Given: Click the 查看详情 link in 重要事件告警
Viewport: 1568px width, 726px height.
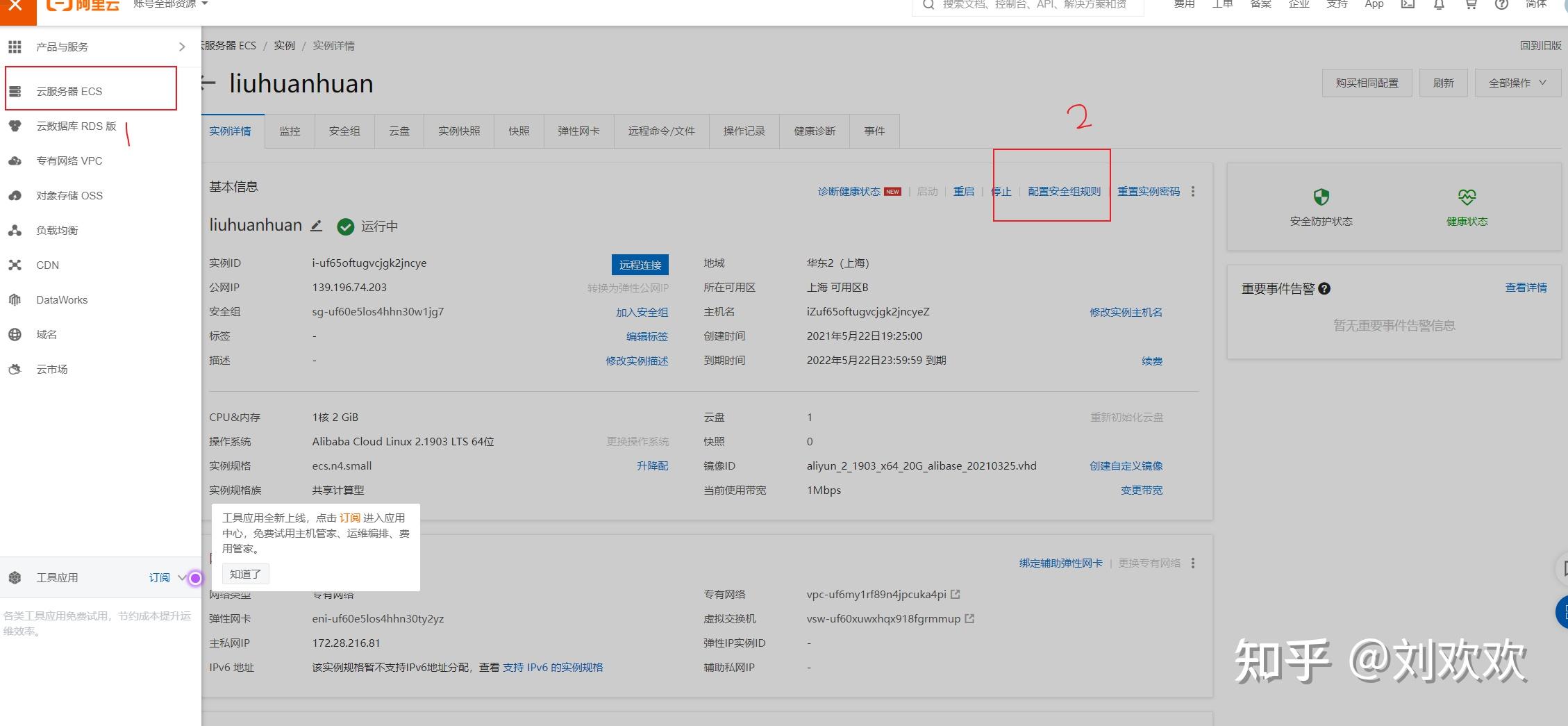Looking at the screenshot, I should (1526, 288).
